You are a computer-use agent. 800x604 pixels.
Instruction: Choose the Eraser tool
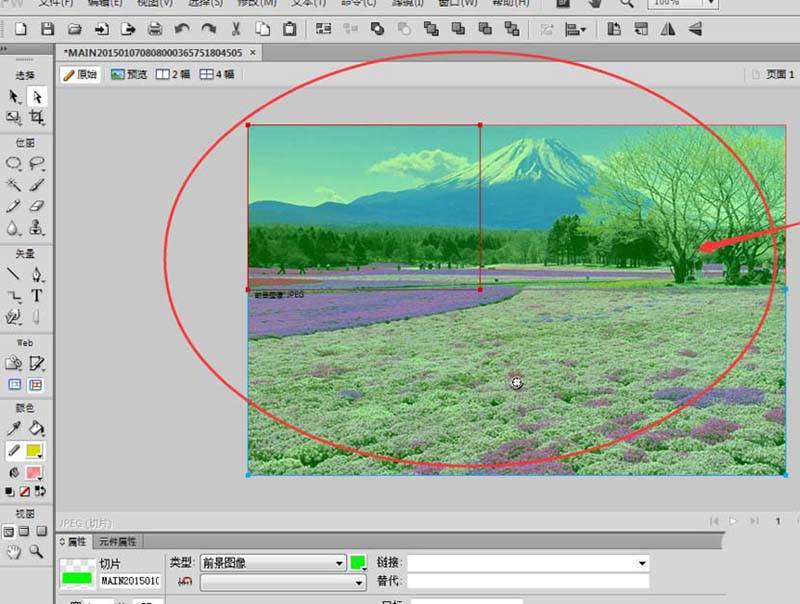tap(36, 206)
